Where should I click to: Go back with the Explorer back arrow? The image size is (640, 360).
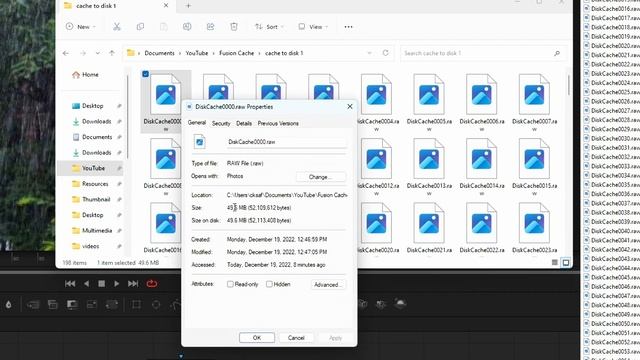(x=66, y=53)
